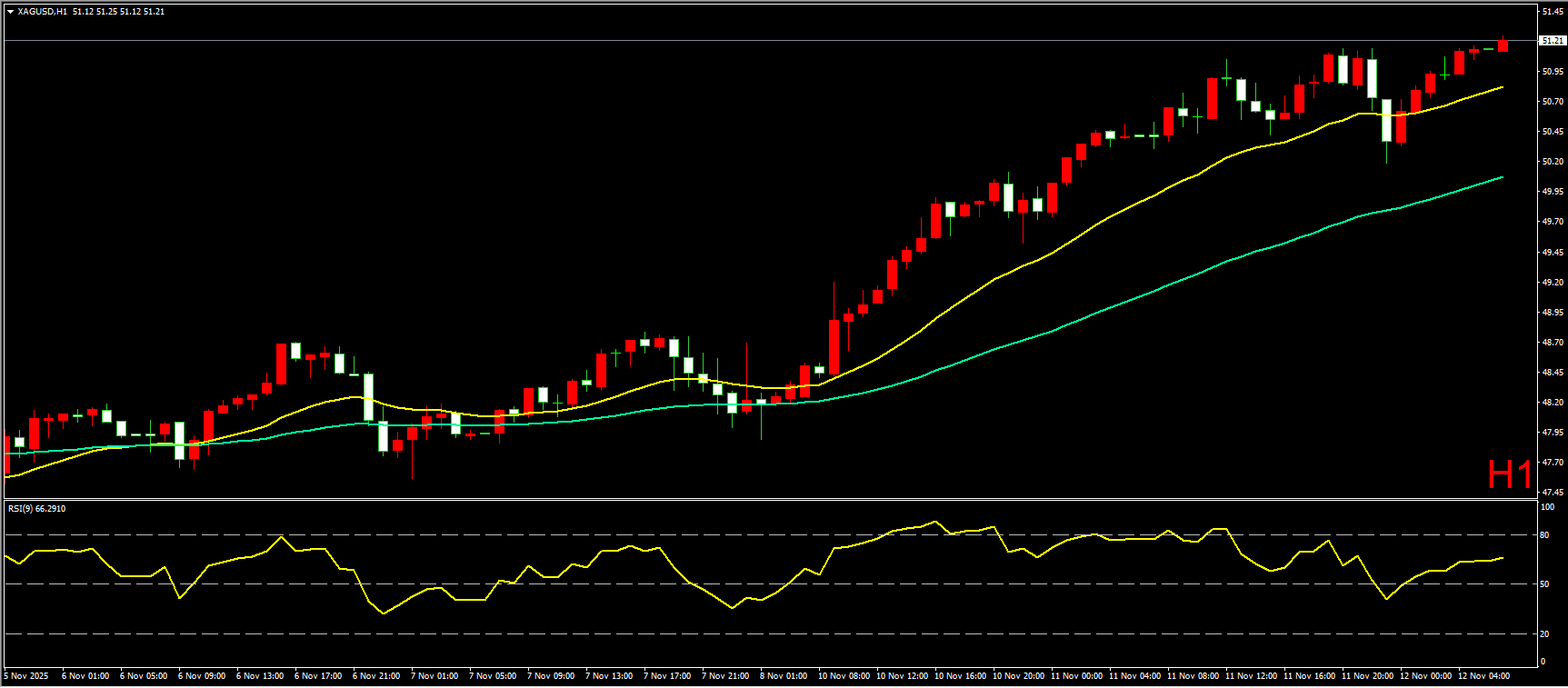This screenshot has width=1568, height=688.
Task: Click the right end of the yellow moving average
Action: pyautogui.click(x=1502, y=87)
